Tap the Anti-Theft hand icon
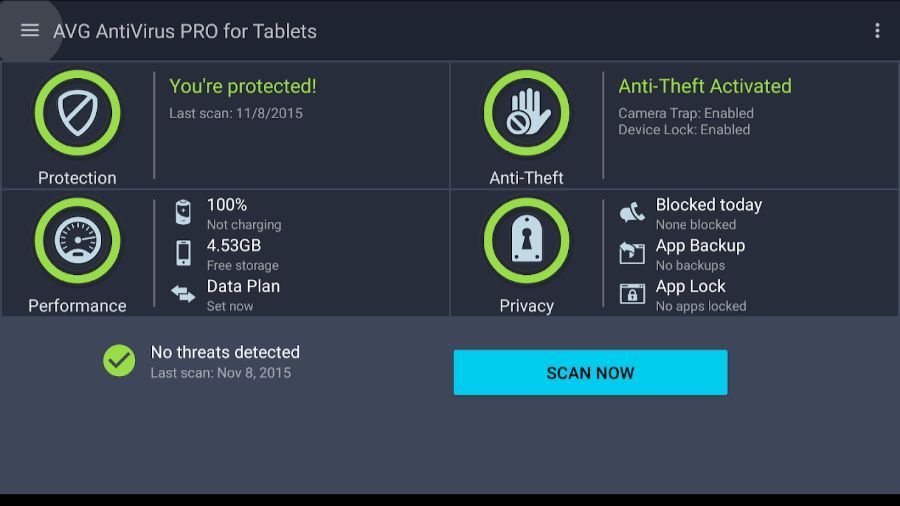 click(x=526, y=113)
